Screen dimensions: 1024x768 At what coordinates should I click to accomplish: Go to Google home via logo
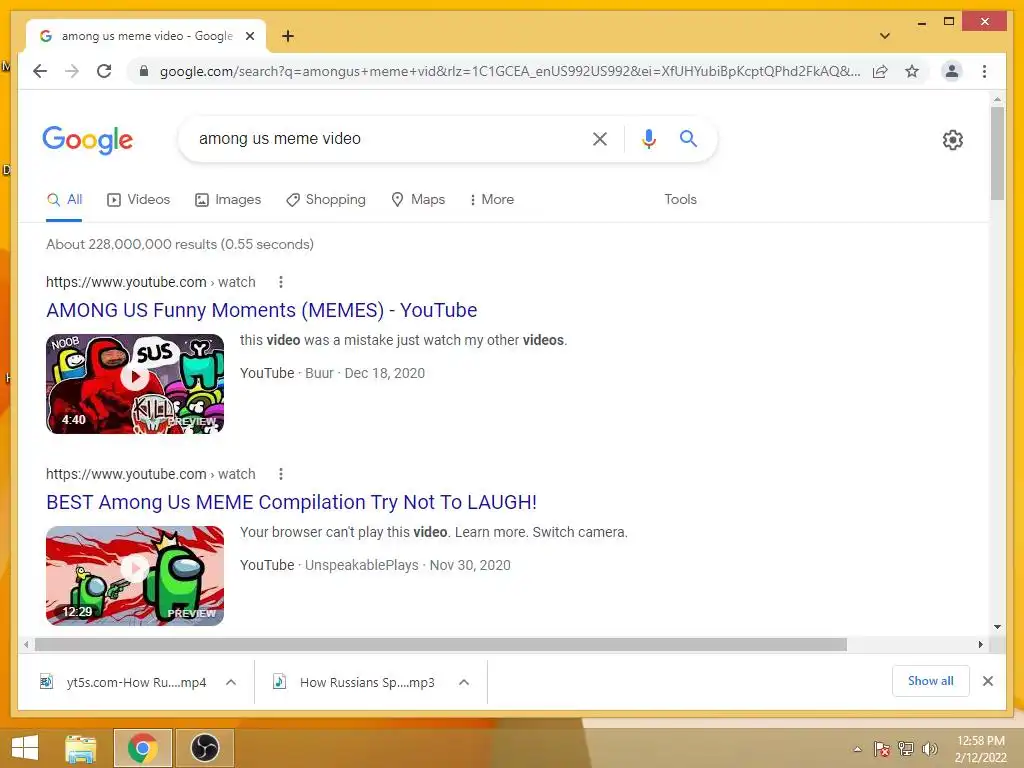coord(88,140)
